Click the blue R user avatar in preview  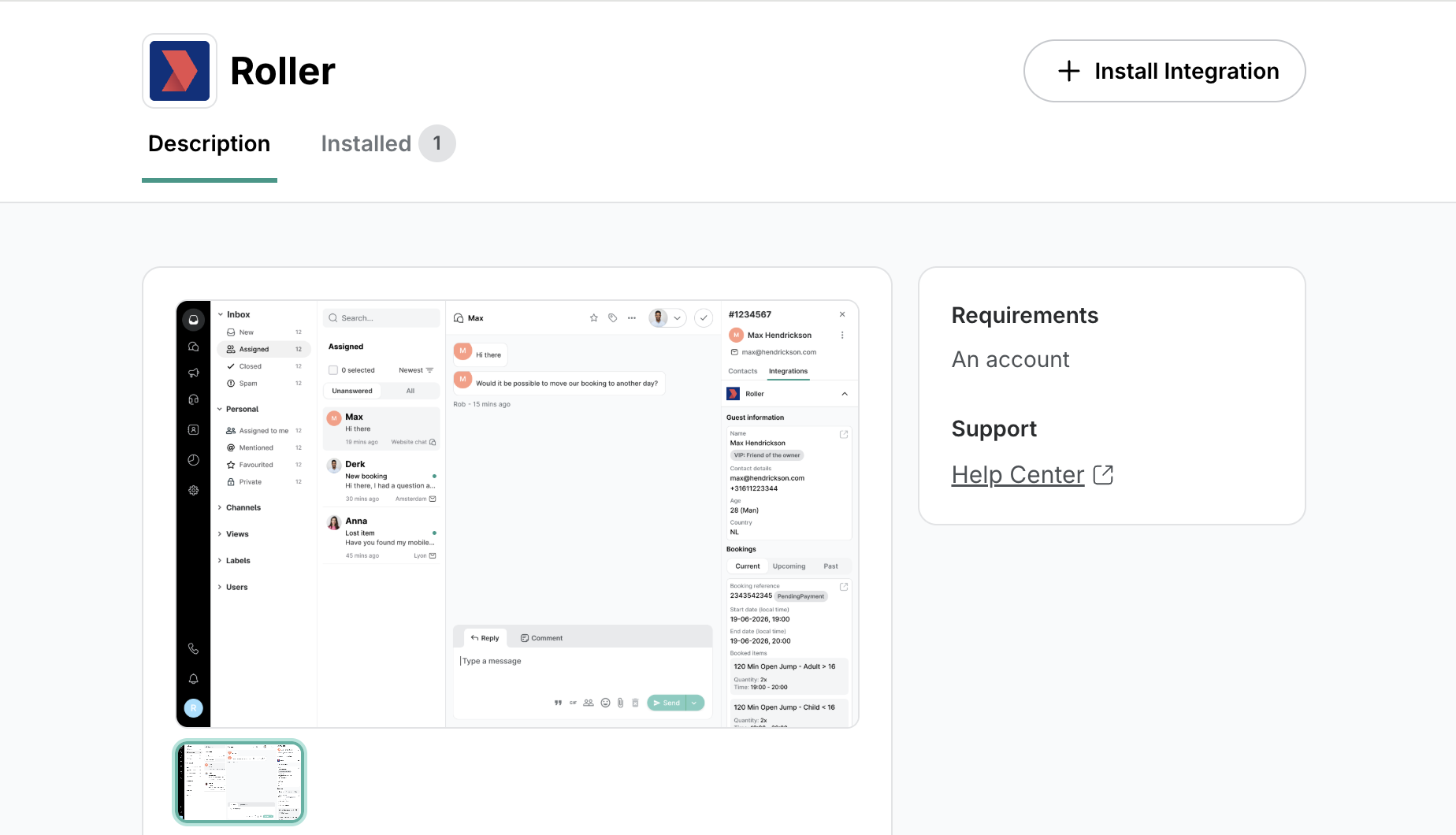[193, 708]
